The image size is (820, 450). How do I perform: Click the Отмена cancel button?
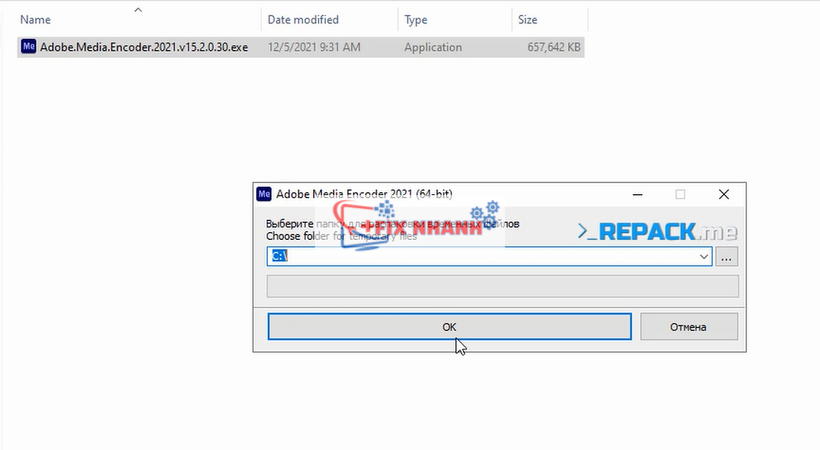(688, 327)
